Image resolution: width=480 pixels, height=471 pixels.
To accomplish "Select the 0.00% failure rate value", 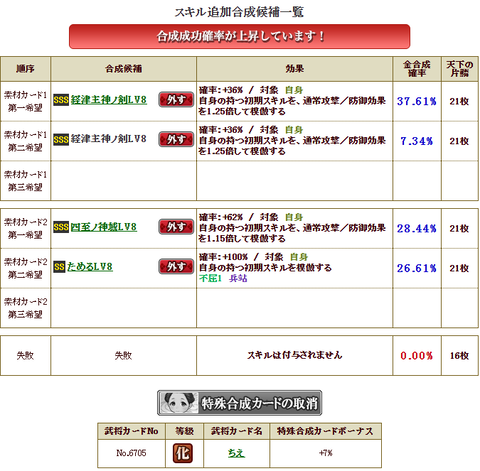I will [417, 356].
